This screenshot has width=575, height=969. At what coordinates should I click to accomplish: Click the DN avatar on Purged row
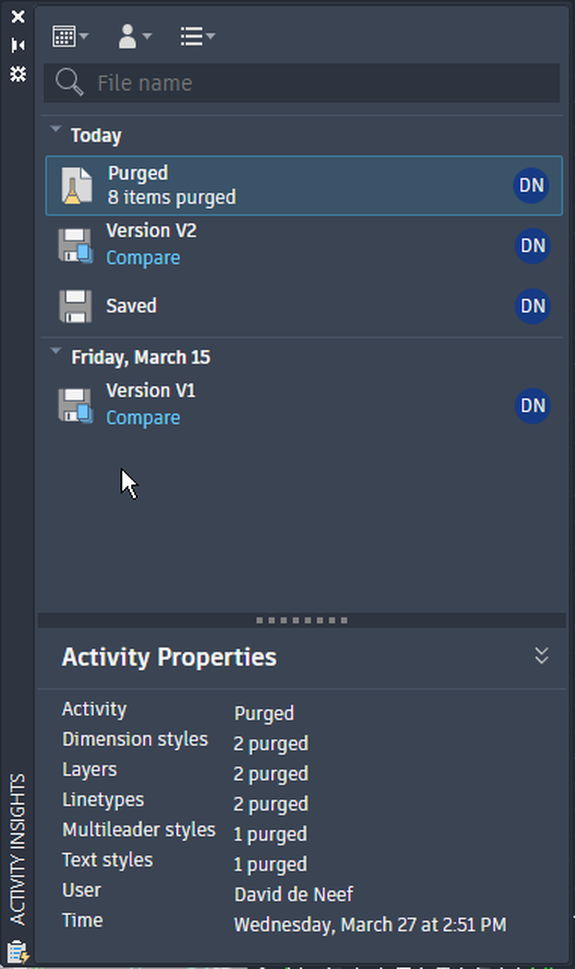(x=531, y=185)
